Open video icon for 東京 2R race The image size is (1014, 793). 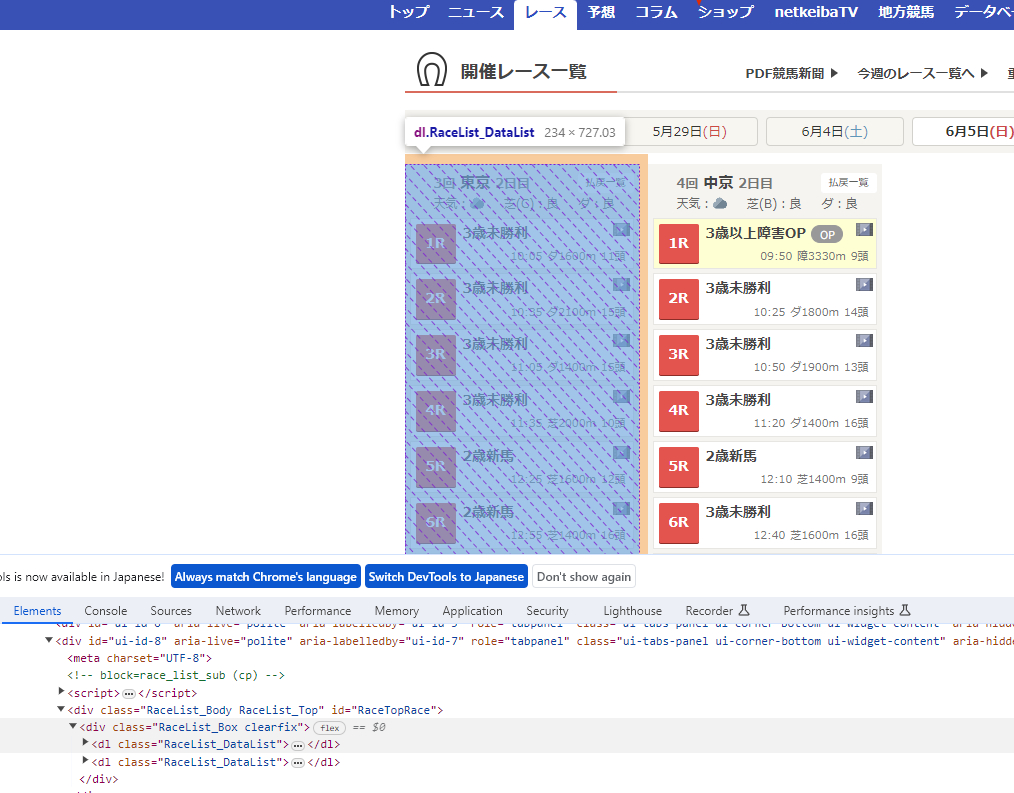(x=621, y=285)
